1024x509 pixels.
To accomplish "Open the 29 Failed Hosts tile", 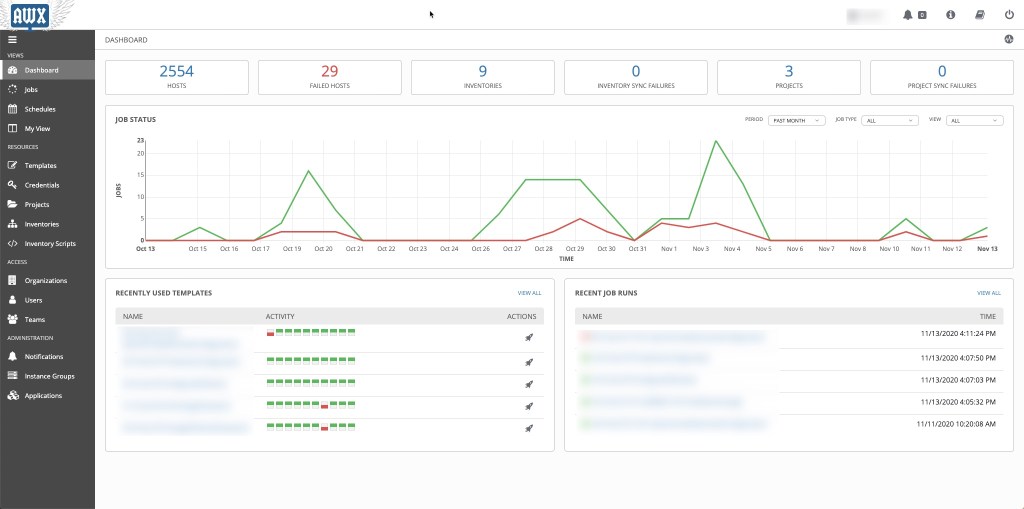I will tap(329, 77).
